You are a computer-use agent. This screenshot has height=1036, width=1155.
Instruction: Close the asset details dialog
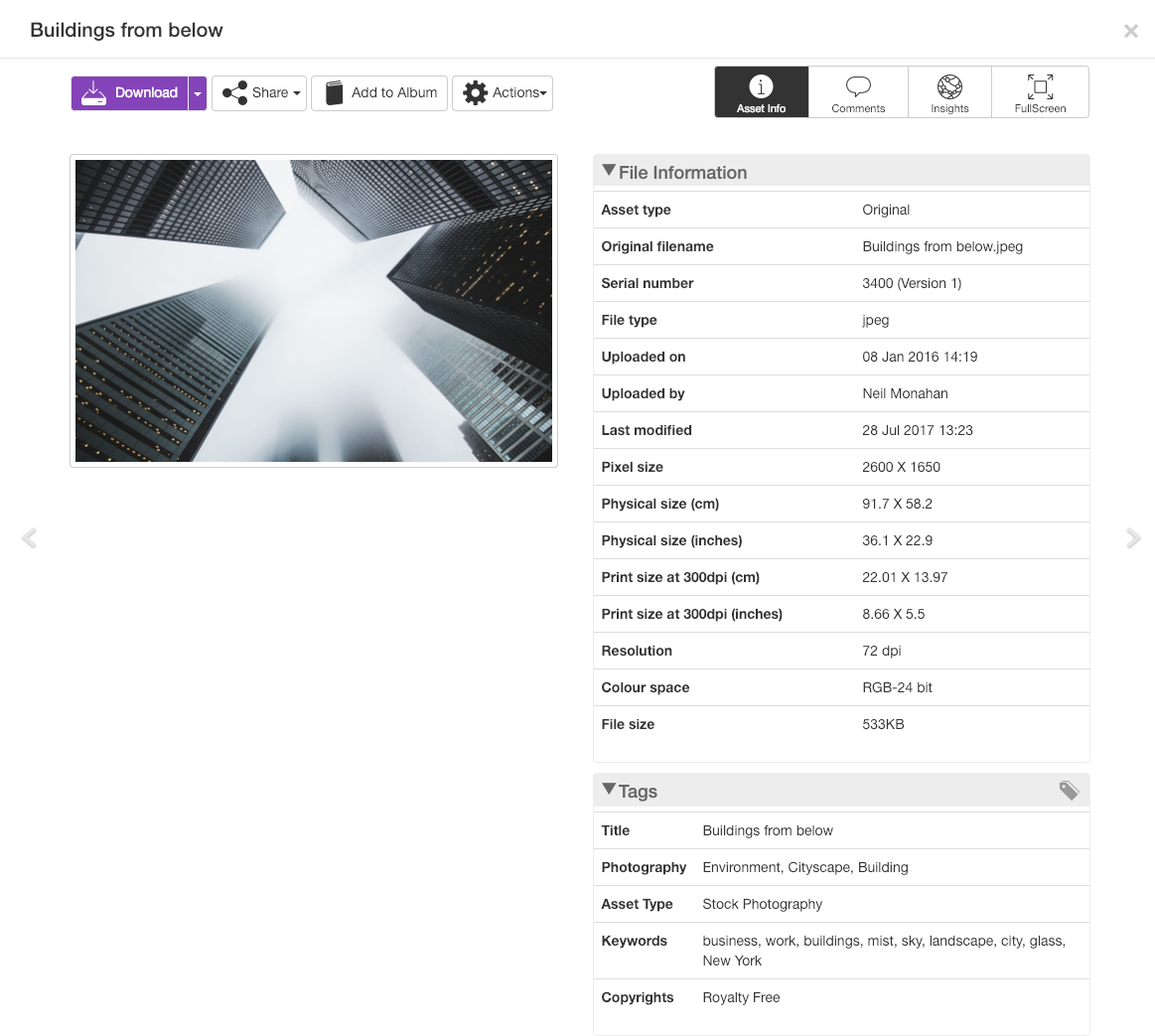point(1131,31)
